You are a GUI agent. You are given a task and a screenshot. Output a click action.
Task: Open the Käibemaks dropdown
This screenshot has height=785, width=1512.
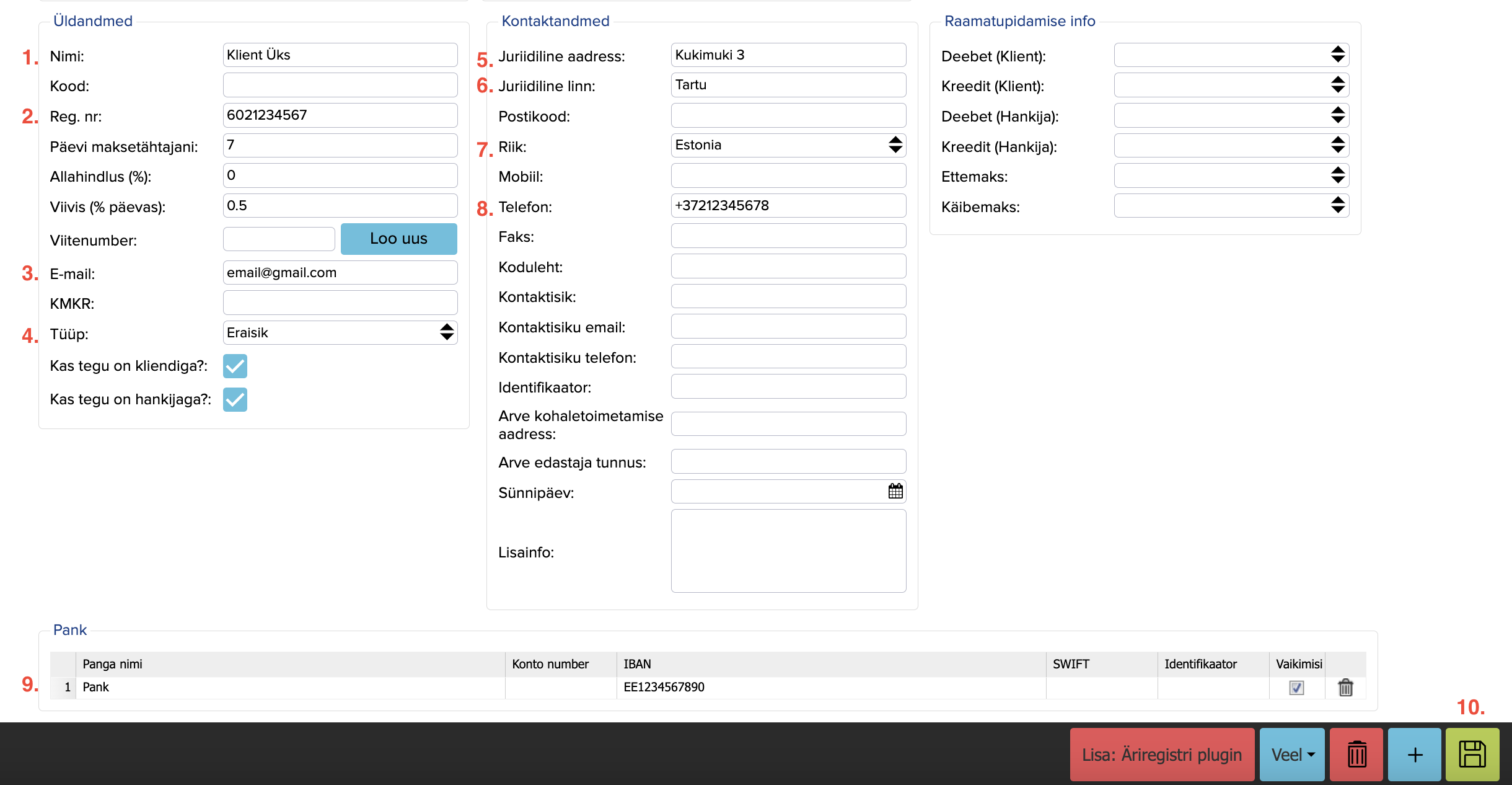[x=1231, y=206]
